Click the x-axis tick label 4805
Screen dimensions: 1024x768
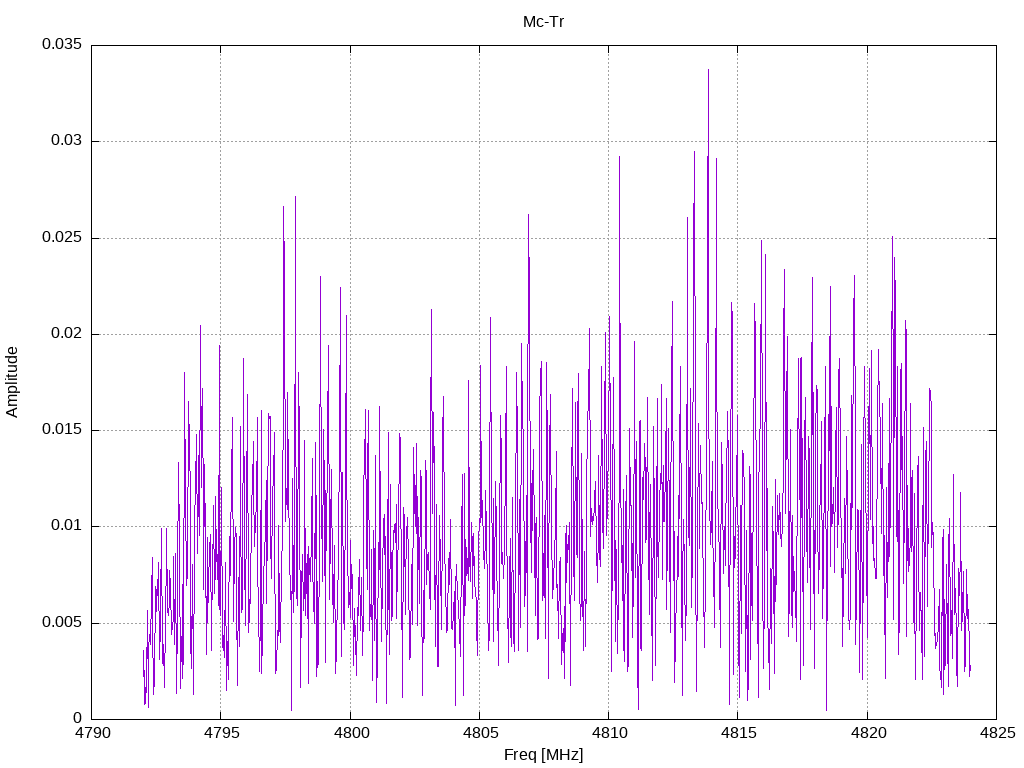click(x=481, y=733)
